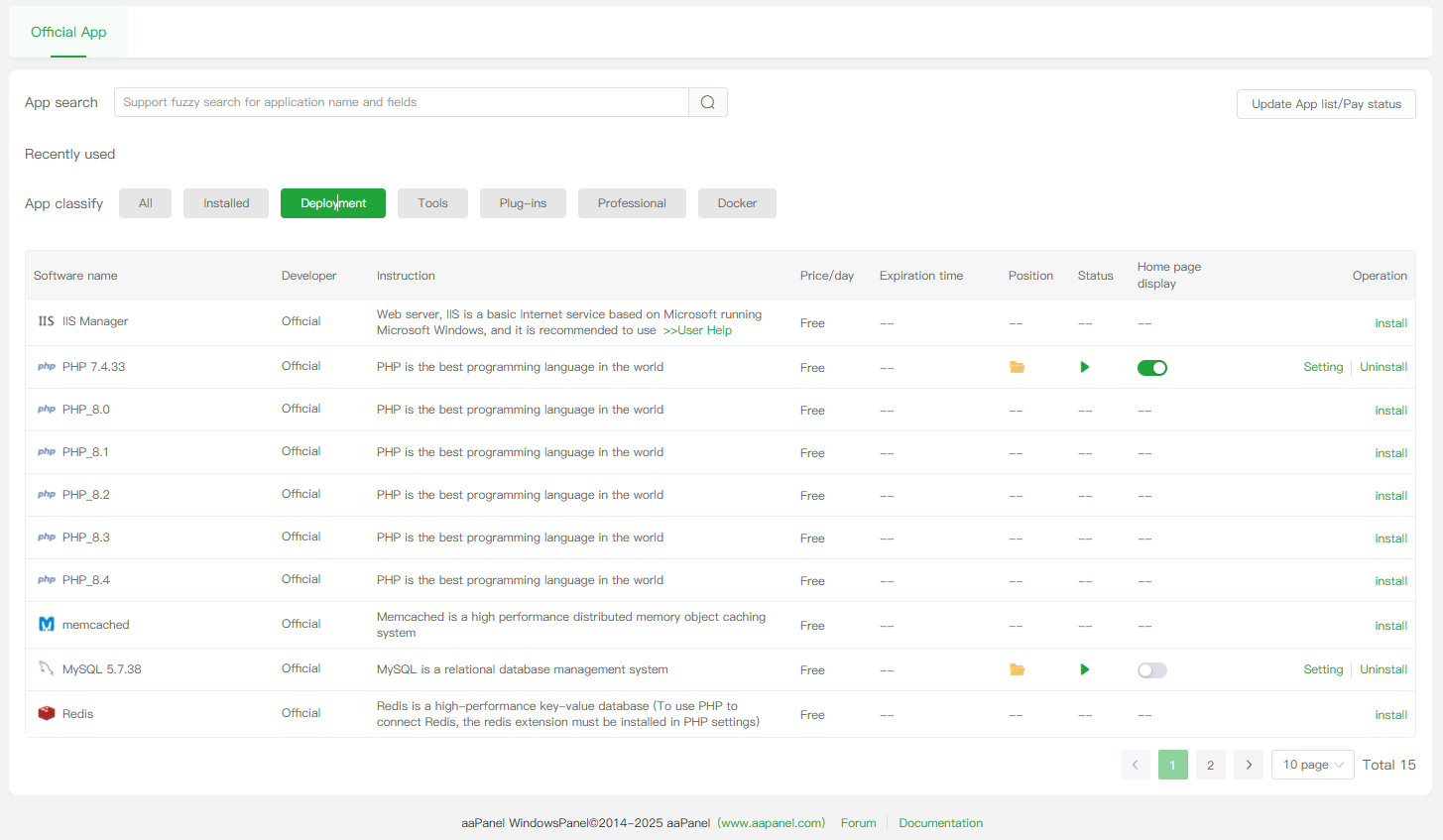Open the PHP 7.4.33 folder position icon

[x=1017, y=367]
